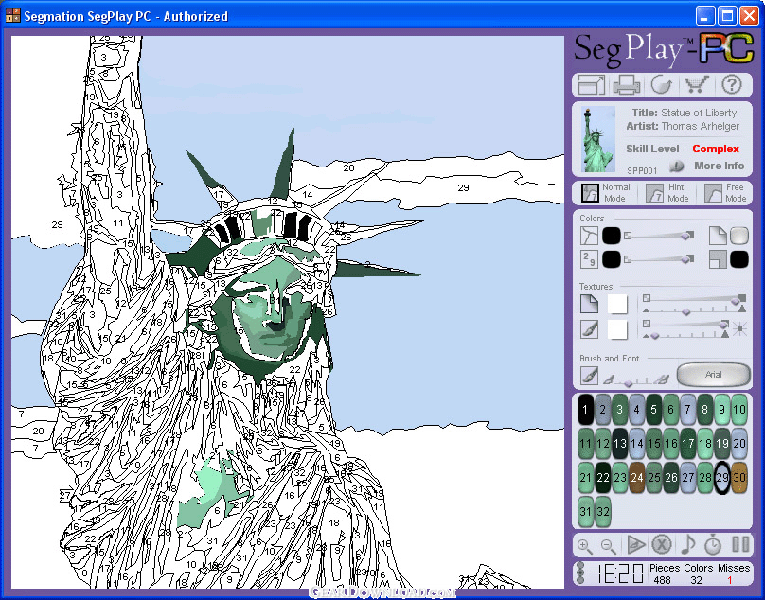Click the black outline color swatch
The image size is (765, 600).
coord(611,236)
